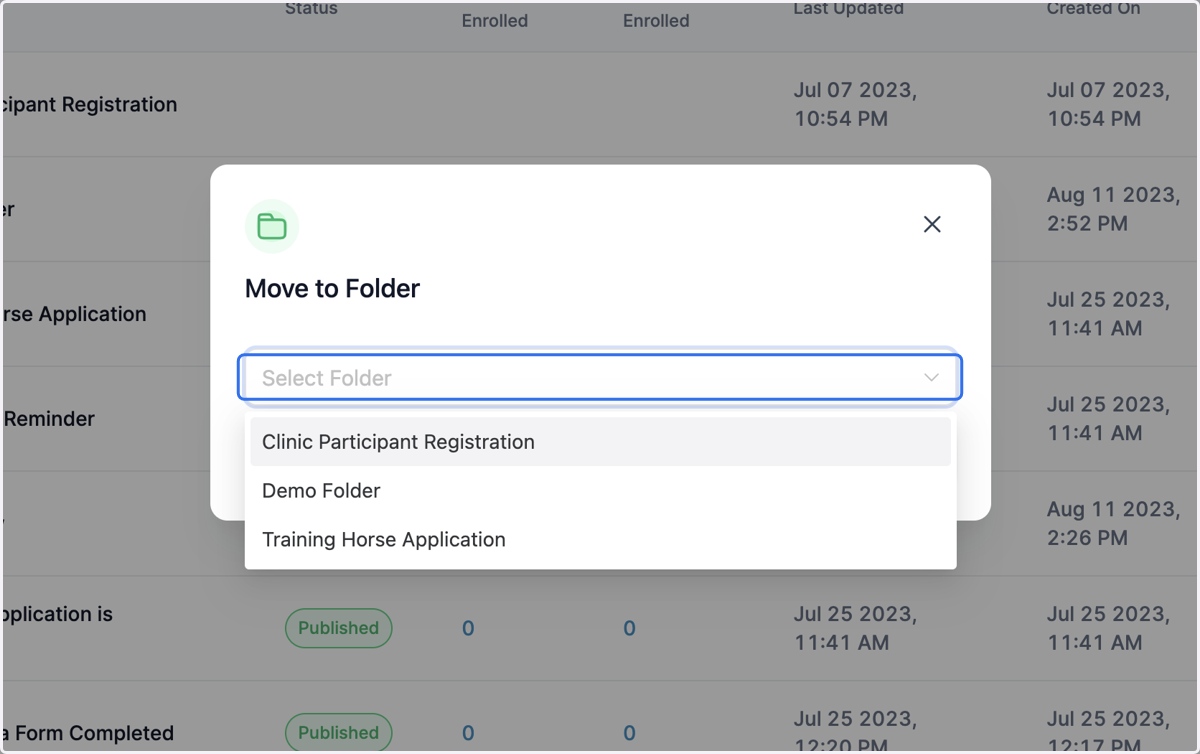The image size is (1200, 754).
Task: Click second enrolled count in Application is row
Action: (x=629, y=629)
